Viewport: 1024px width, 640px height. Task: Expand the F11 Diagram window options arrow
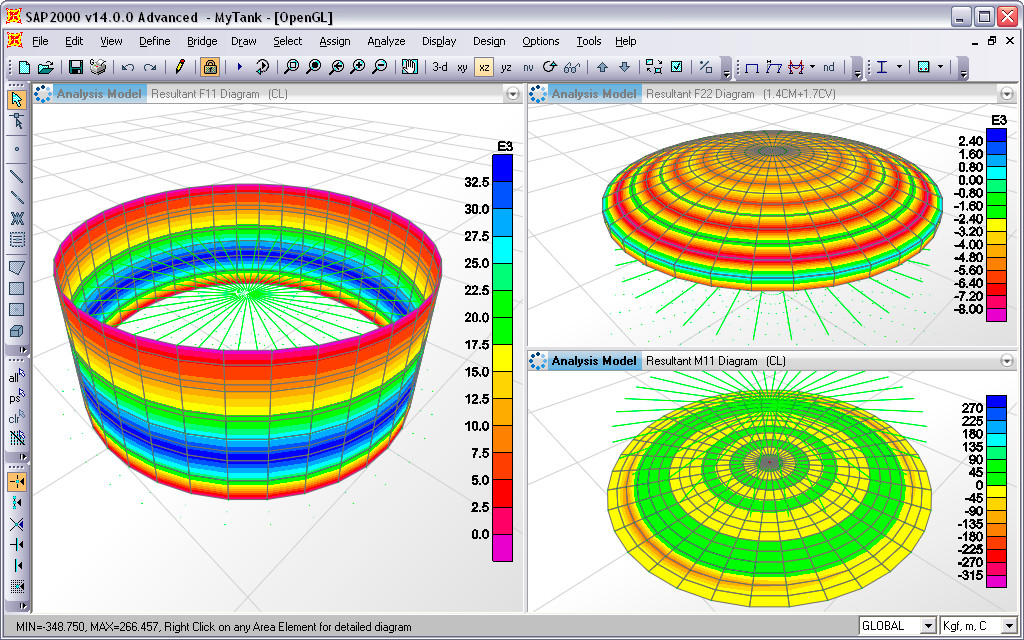pos(513,94)
